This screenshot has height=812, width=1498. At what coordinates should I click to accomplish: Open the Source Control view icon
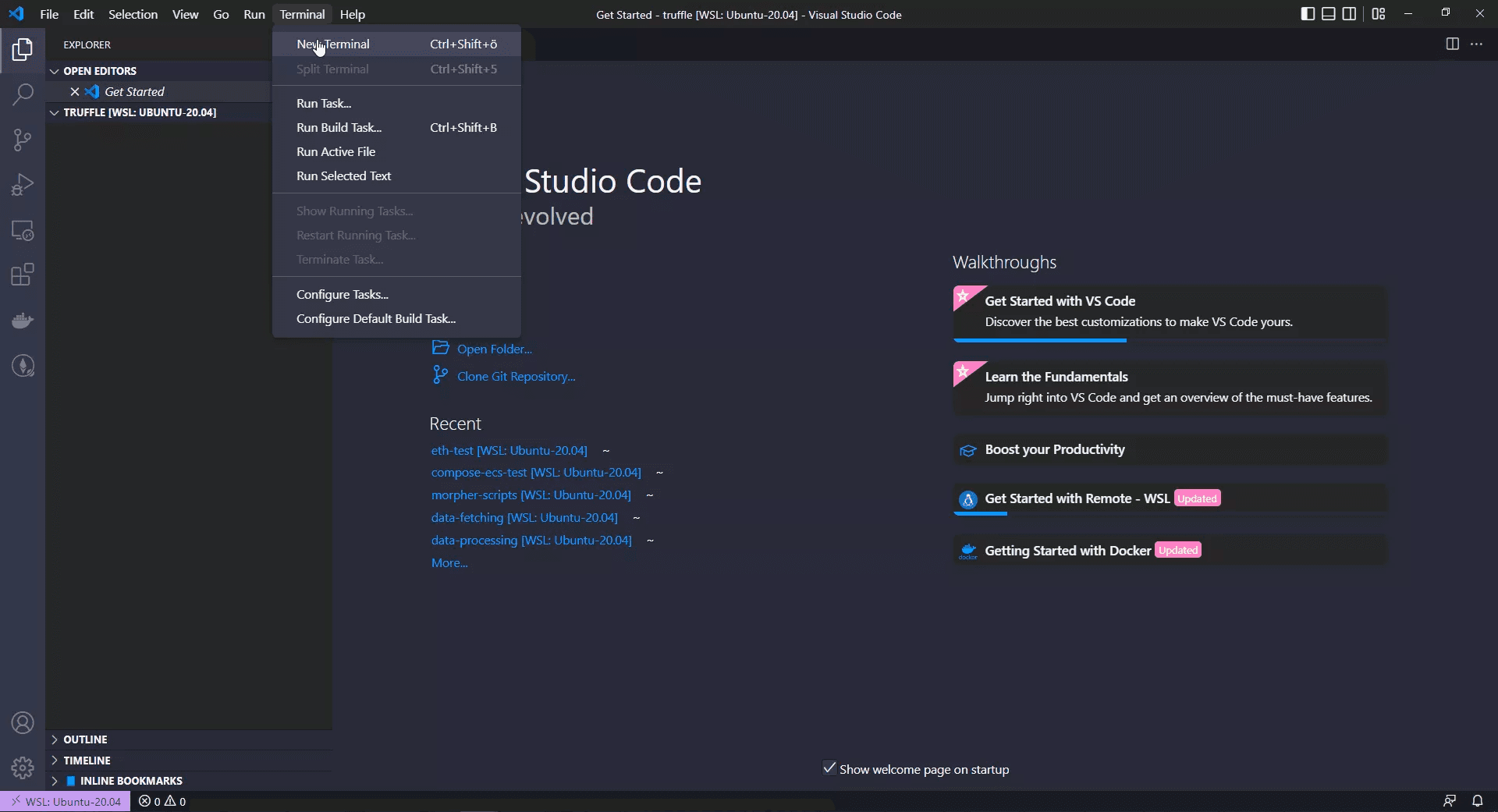(23, 140)
